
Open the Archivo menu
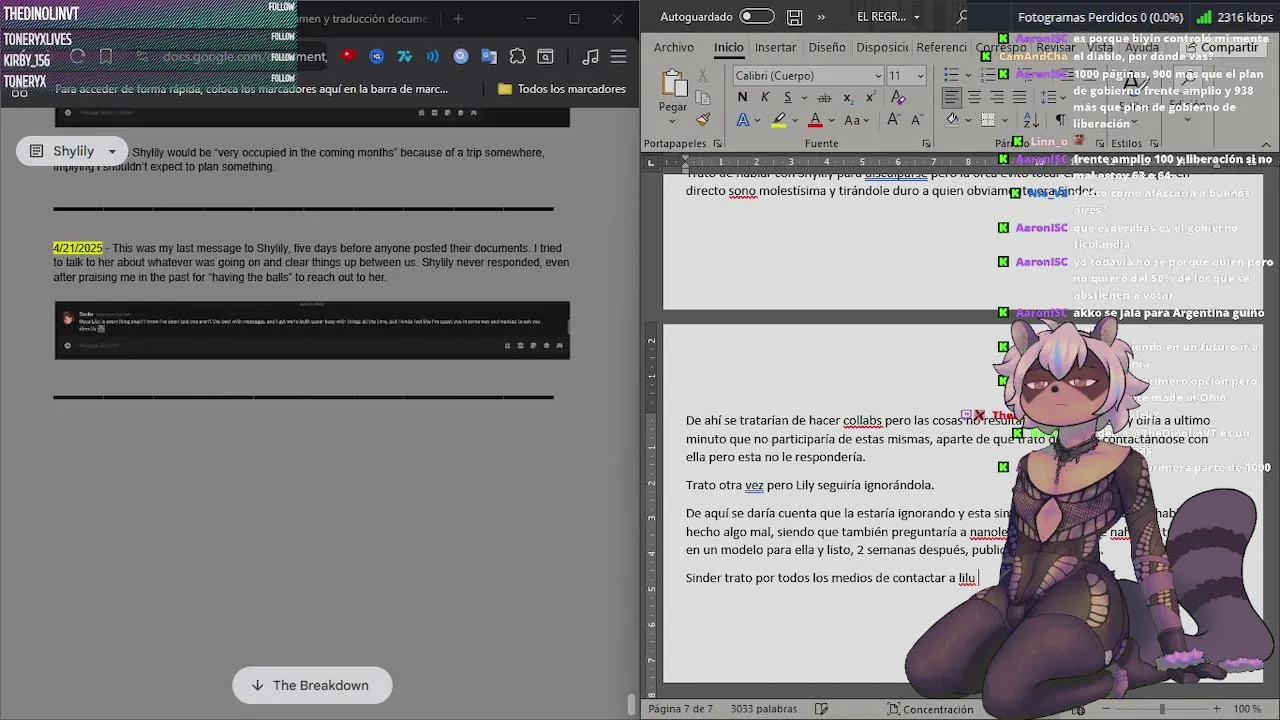coord(674,47)
